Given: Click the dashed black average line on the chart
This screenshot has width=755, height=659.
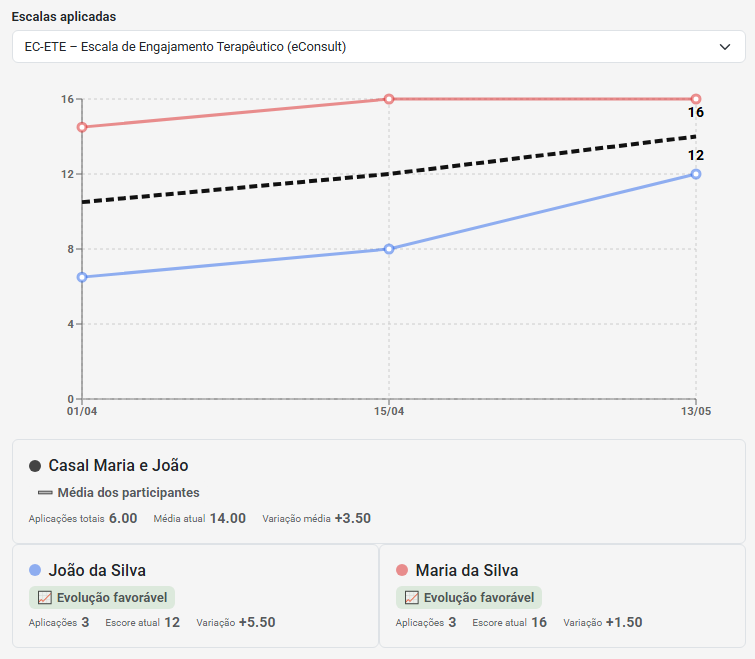Looking at the screenshot, I should click(x=389, y=174).
